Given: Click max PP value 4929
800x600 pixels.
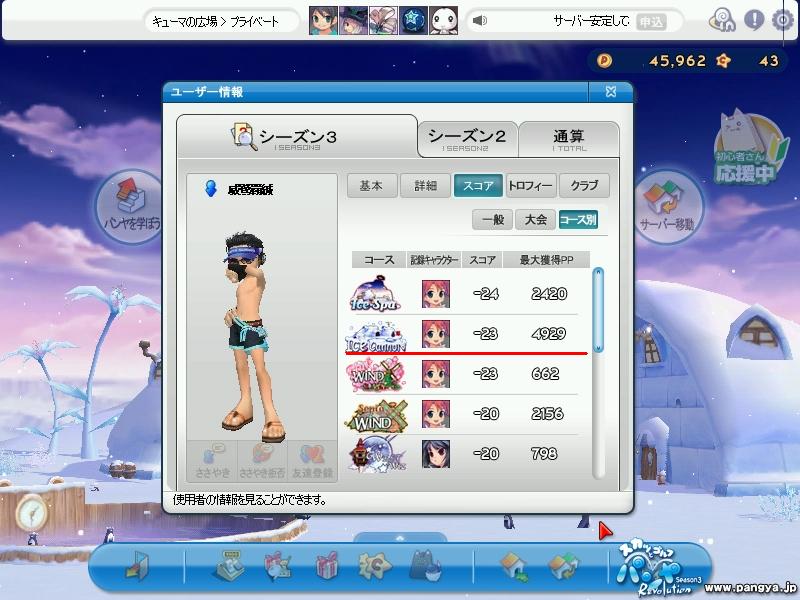Looking at the screenshot, I should coord(548,334).
